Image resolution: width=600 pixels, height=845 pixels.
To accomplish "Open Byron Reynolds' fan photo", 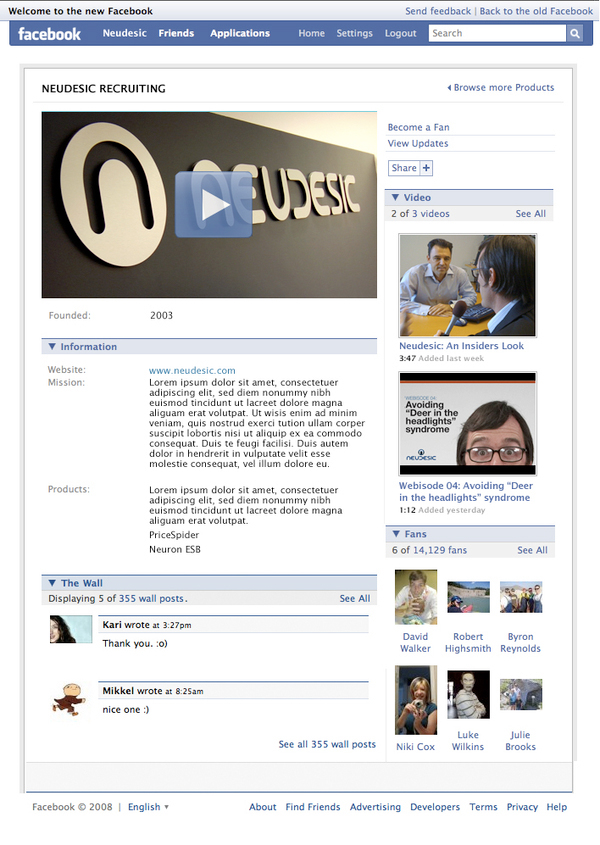I will pos(521,597).
